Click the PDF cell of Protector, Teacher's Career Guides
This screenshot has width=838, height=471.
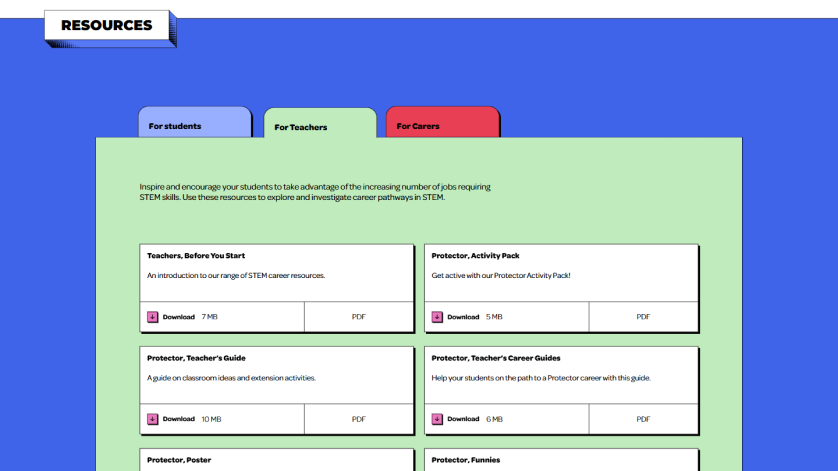pos(643,419)
